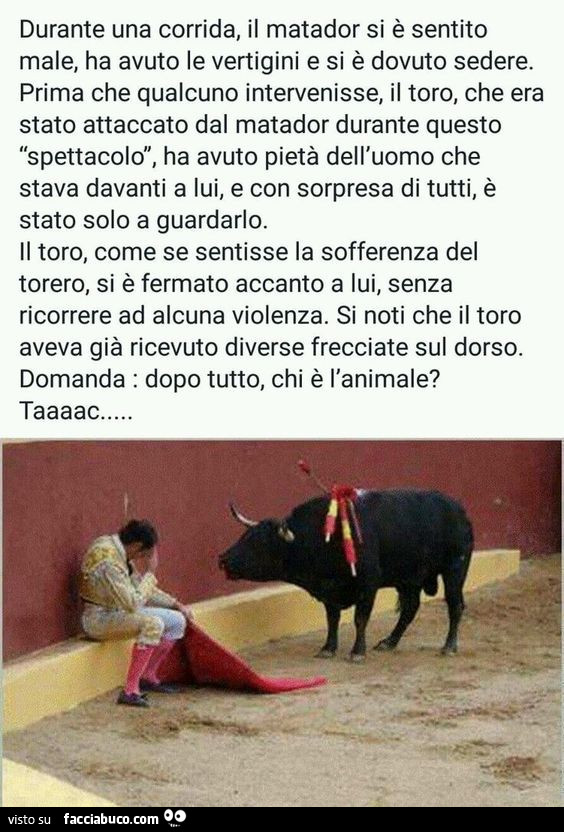Click the word "Taaaac....." in the text

point(76,411)
